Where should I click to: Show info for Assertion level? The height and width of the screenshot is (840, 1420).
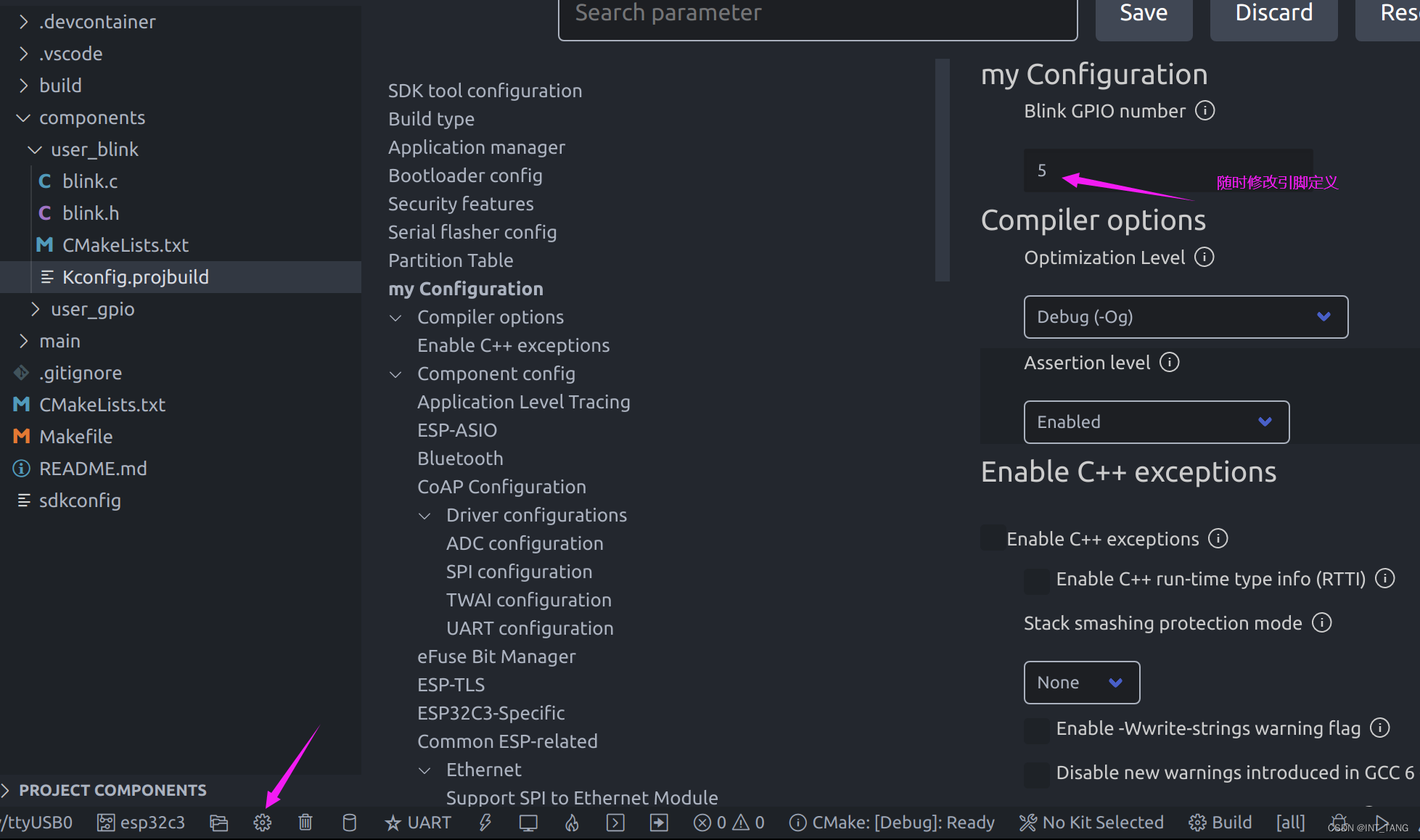pos(1170,362)
